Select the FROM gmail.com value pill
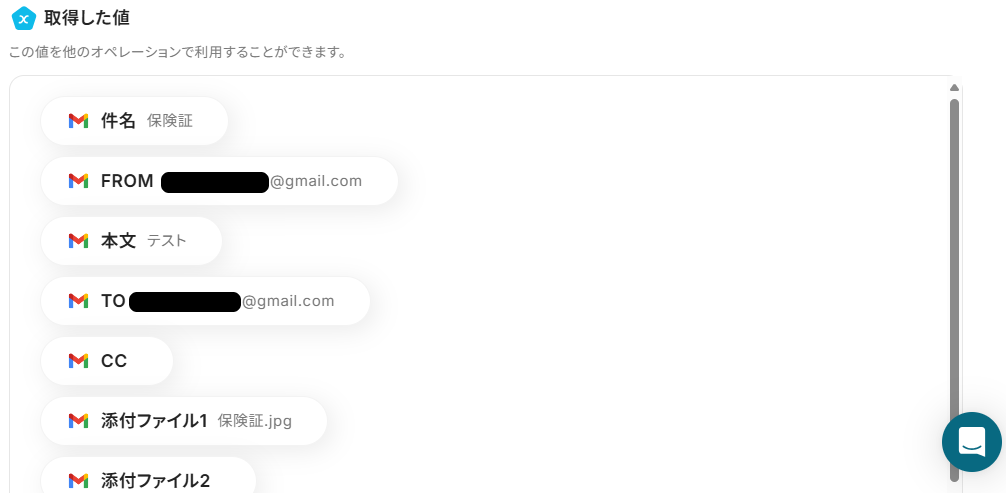 point(219,181)
